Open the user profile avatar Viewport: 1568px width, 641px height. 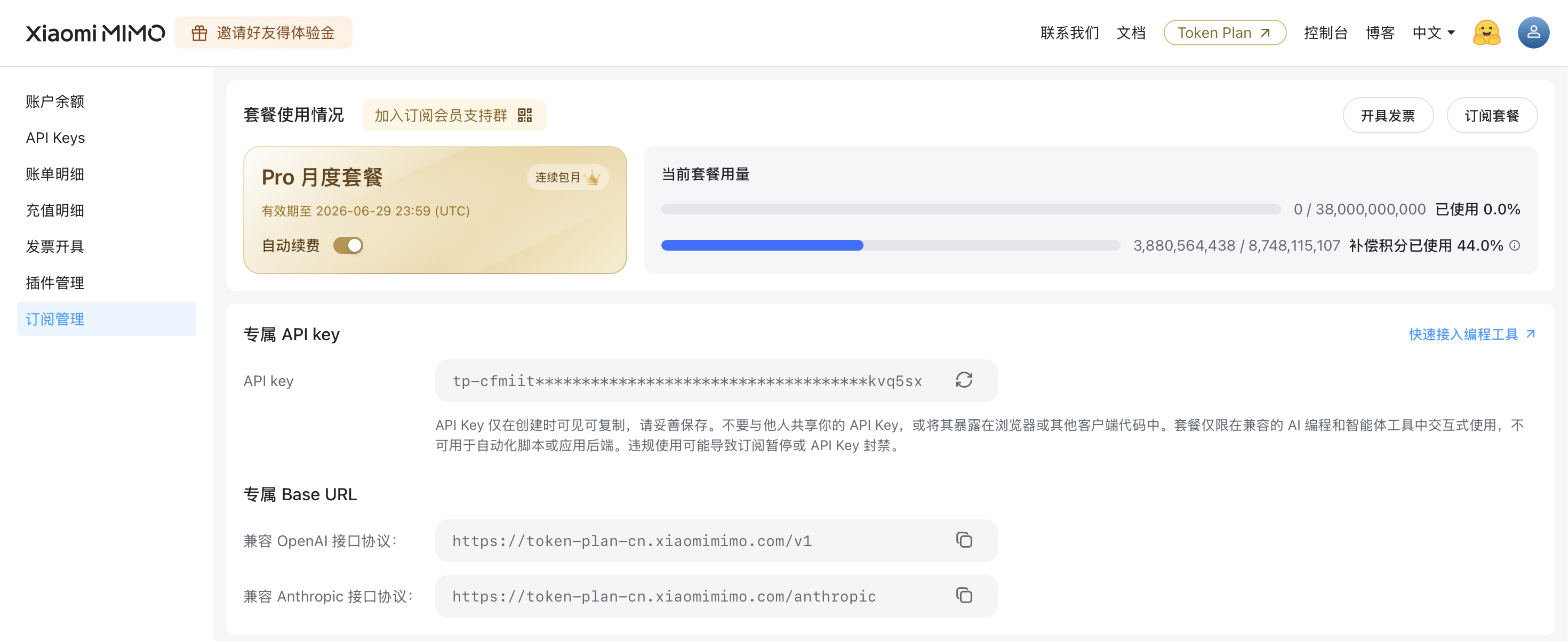[x=1533, y=33]
